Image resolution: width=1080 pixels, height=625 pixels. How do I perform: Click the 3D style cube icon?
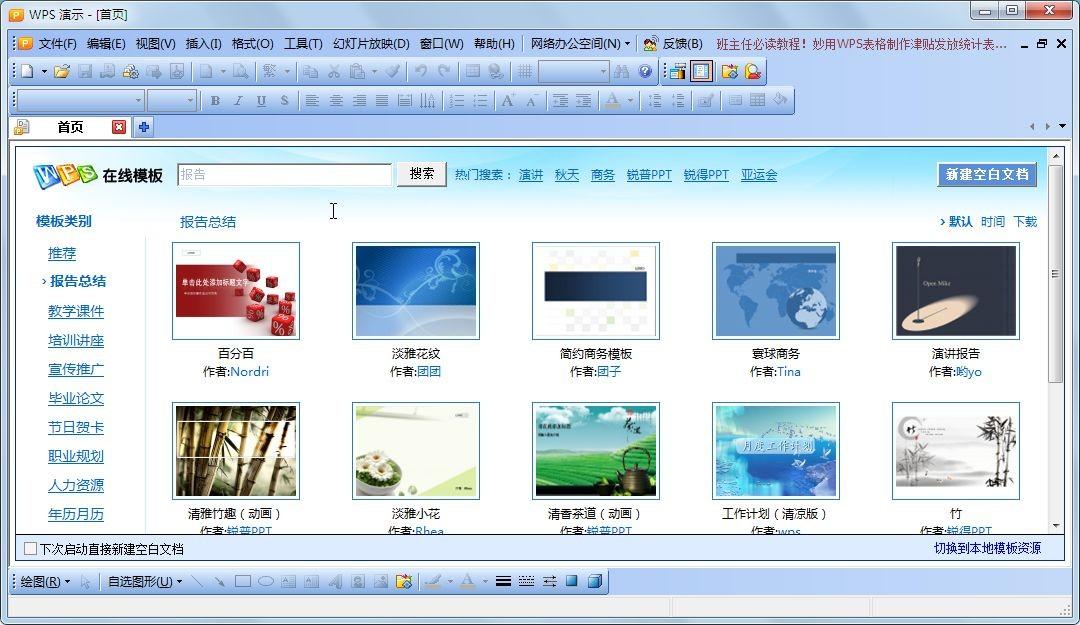[594, 581]
